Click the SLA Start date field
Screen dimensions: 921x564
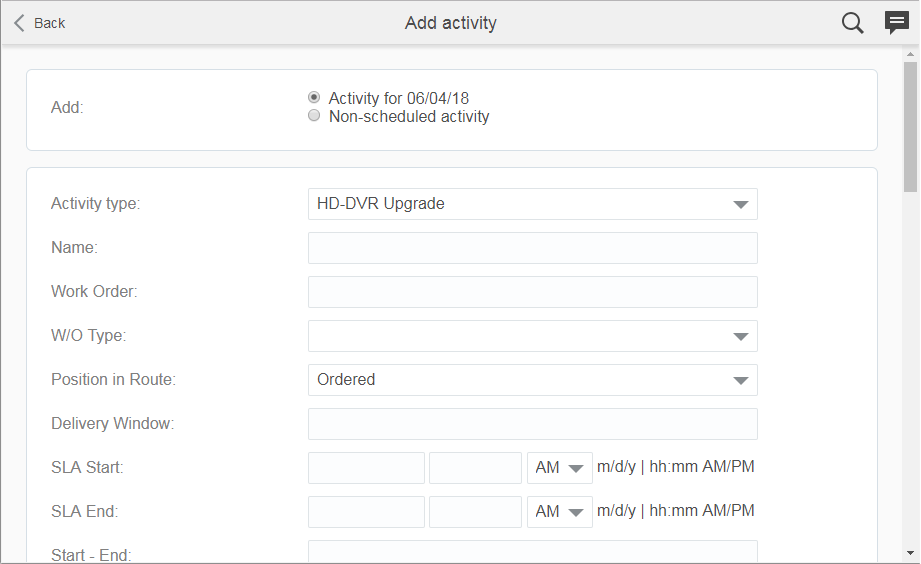point(366,468)
